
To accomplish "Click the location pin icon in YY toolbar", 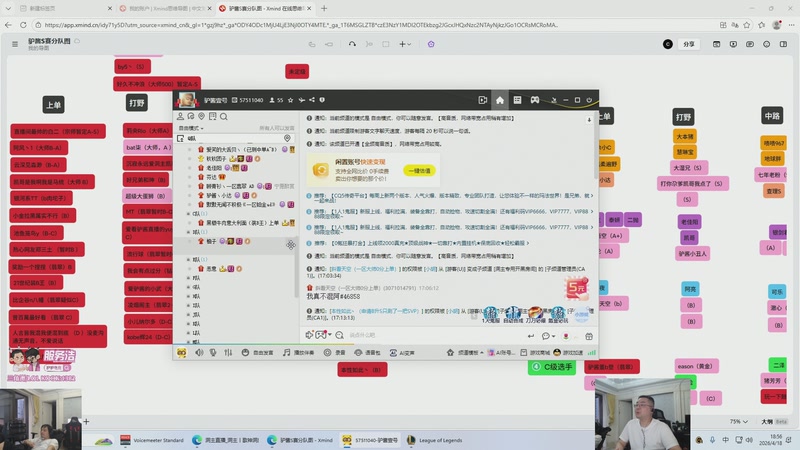I will coord(202,116).
